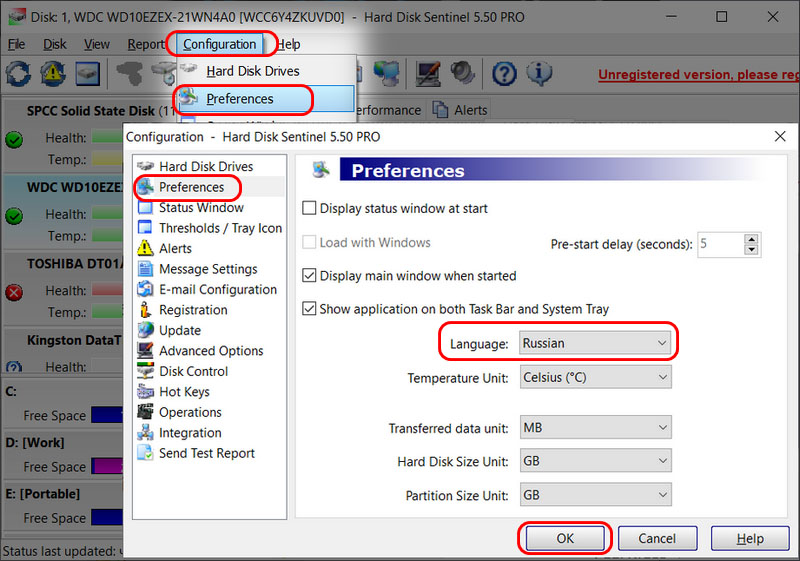Open the Report menu
800x561 pixels.
[145, 44]
